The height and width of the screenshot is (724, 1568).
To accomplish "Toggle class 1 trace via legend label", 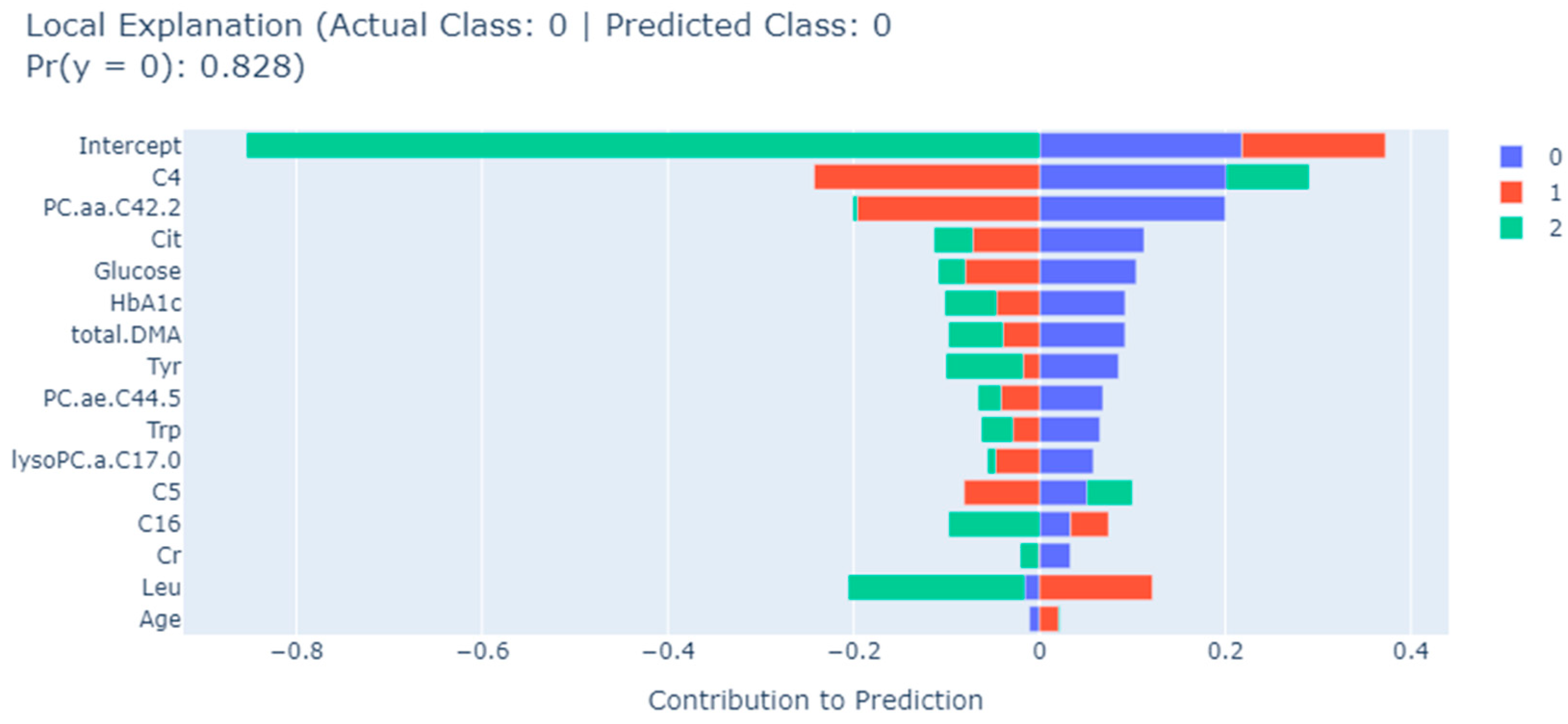I will pos(1554,193).
